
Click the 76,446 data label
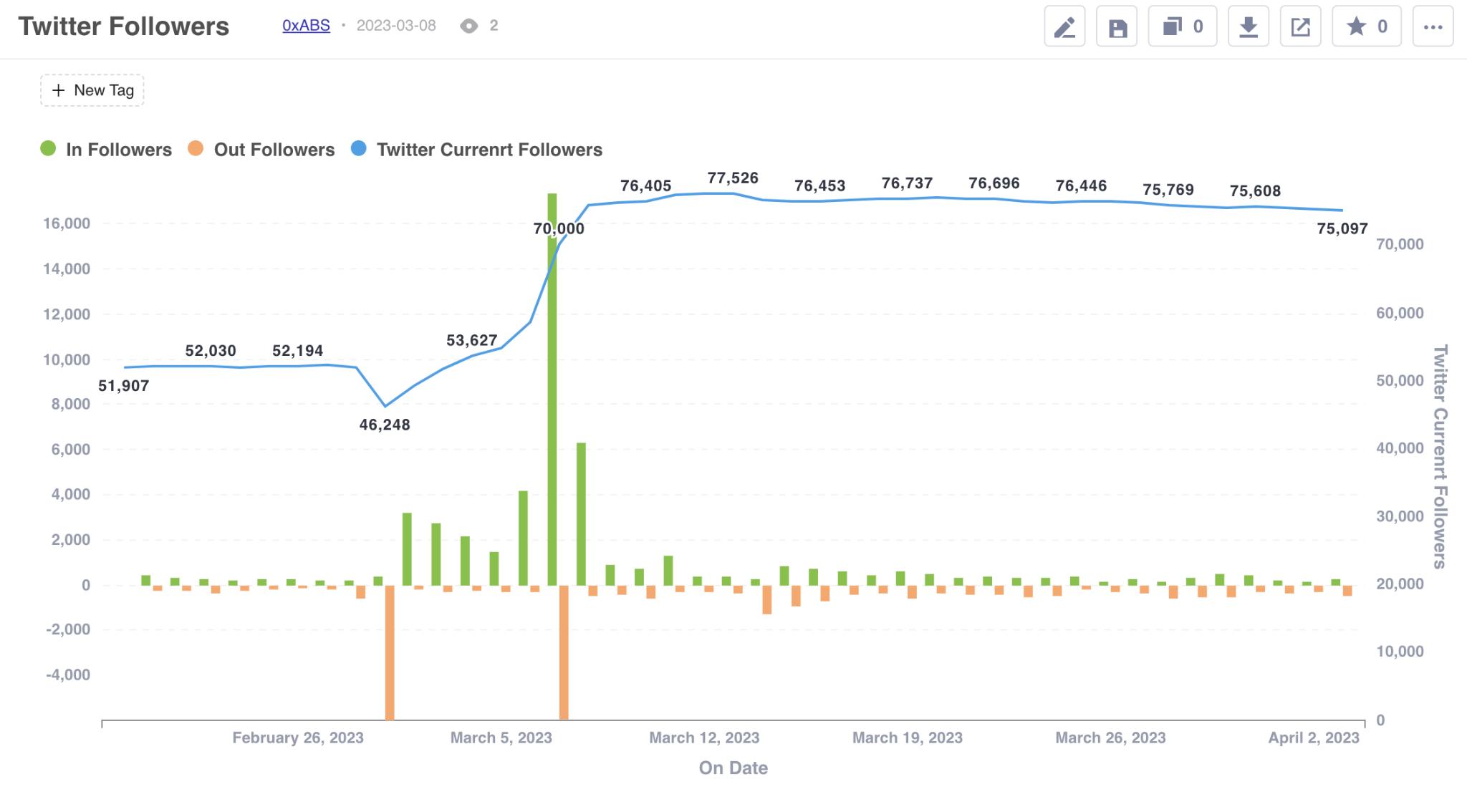click(1081, 186)
